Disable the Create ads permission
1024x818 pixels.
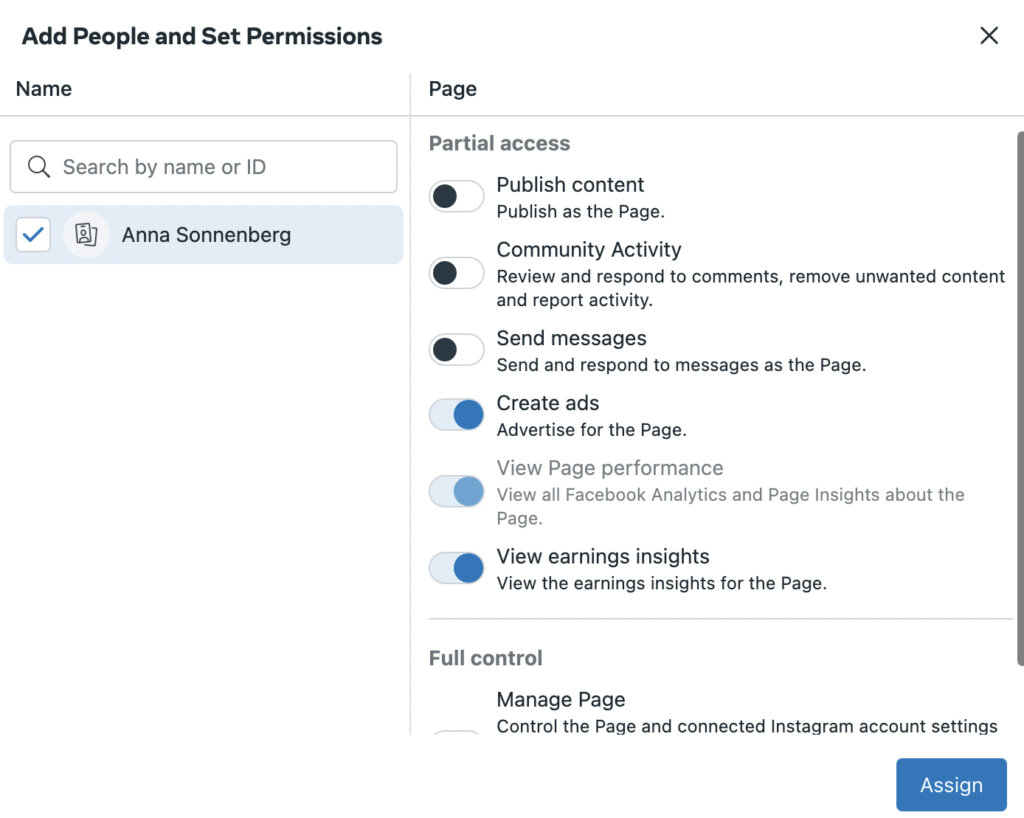click(456, 414)
